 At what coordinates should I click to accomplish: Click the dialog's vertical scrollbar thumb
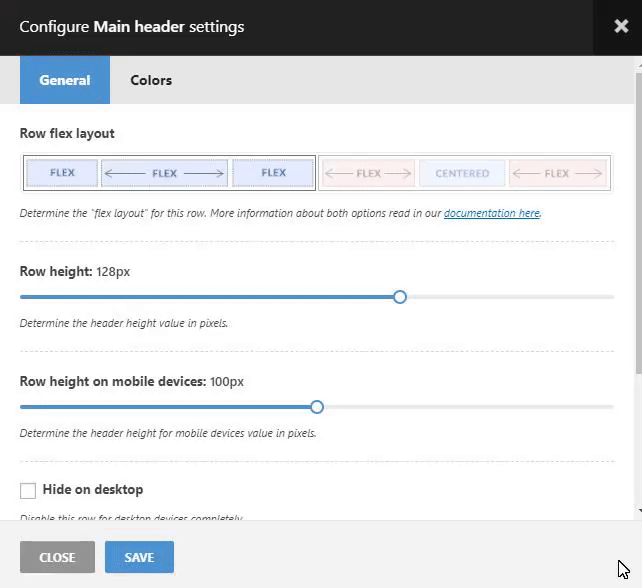[x=638, y=220]
